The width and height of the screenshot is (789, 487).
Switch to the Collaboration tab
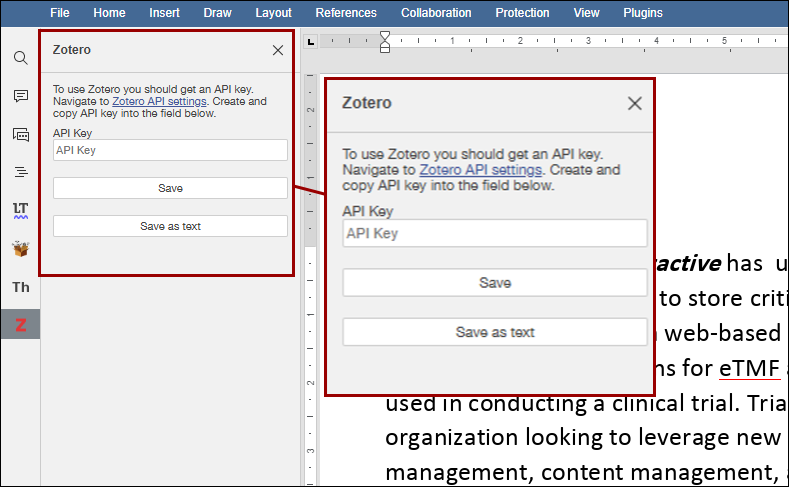(436, 13)
